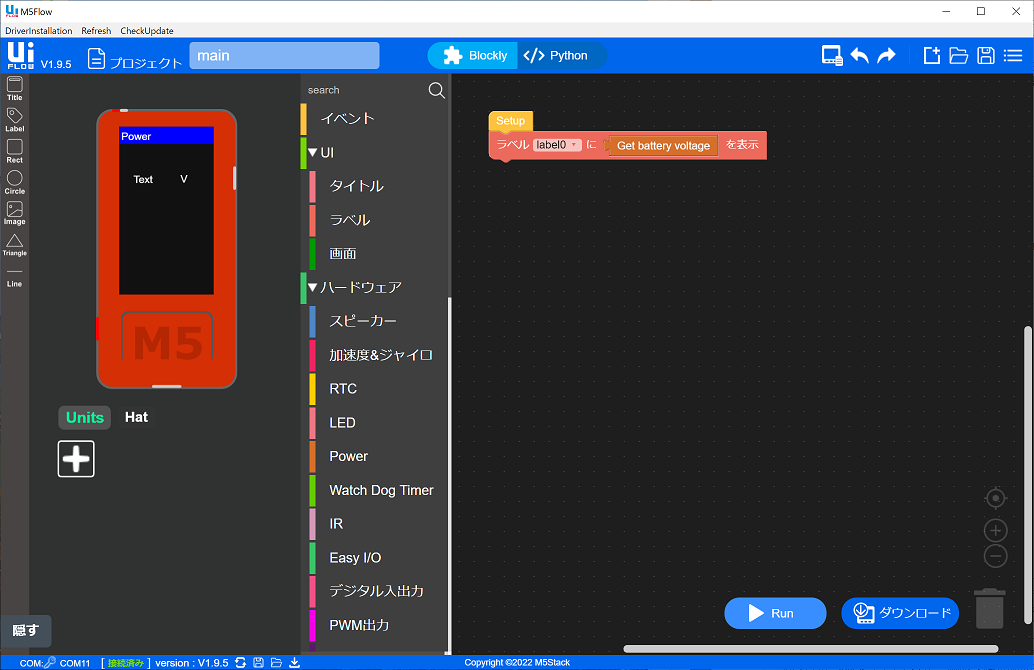Click the block search field
This screenshot has height=670, width=1034.
366,90
